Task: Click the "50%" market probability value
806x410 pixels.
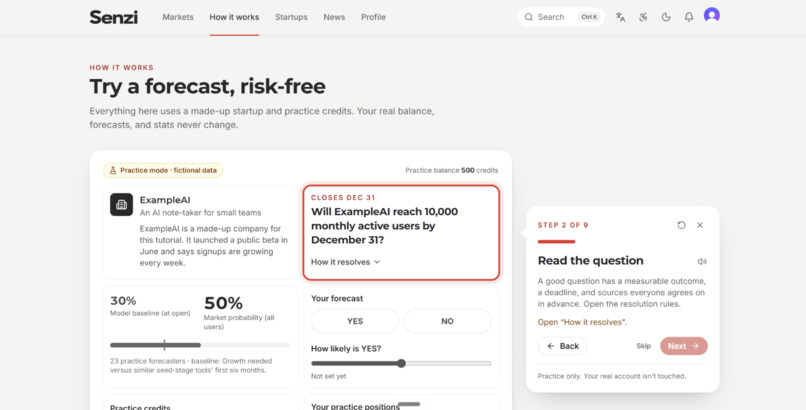Action: pos(223,303)
